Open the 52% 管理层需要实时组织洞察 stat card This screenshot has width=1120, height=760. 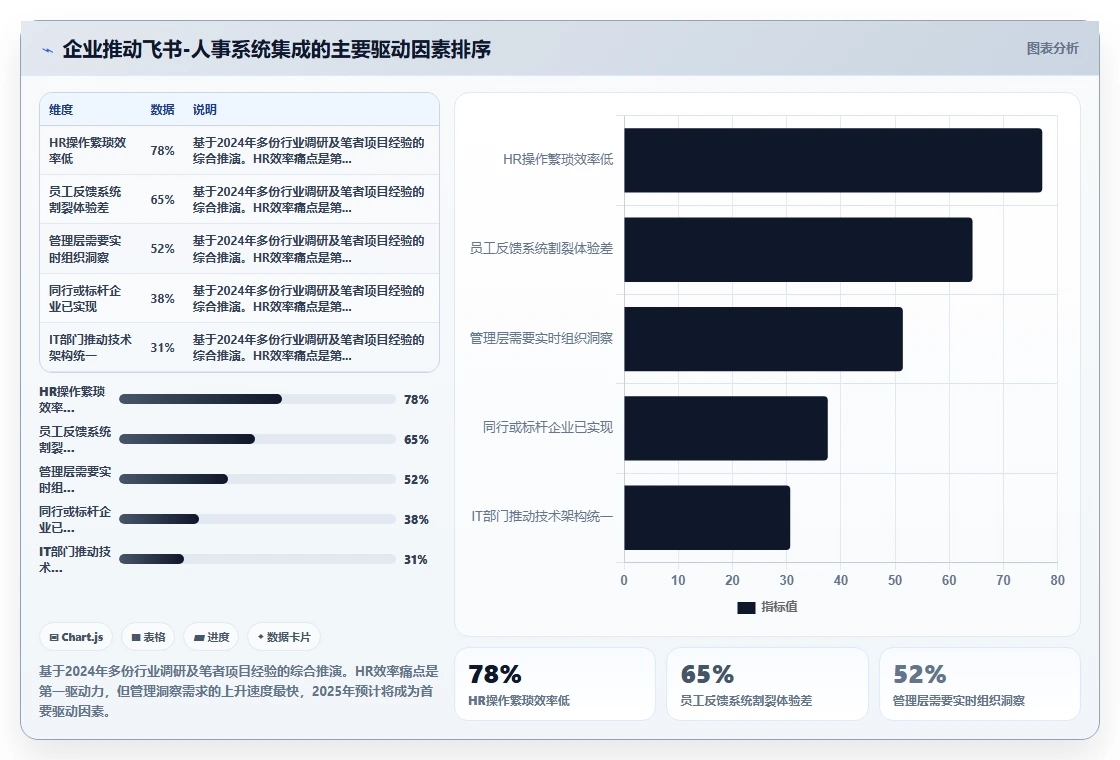979,684
